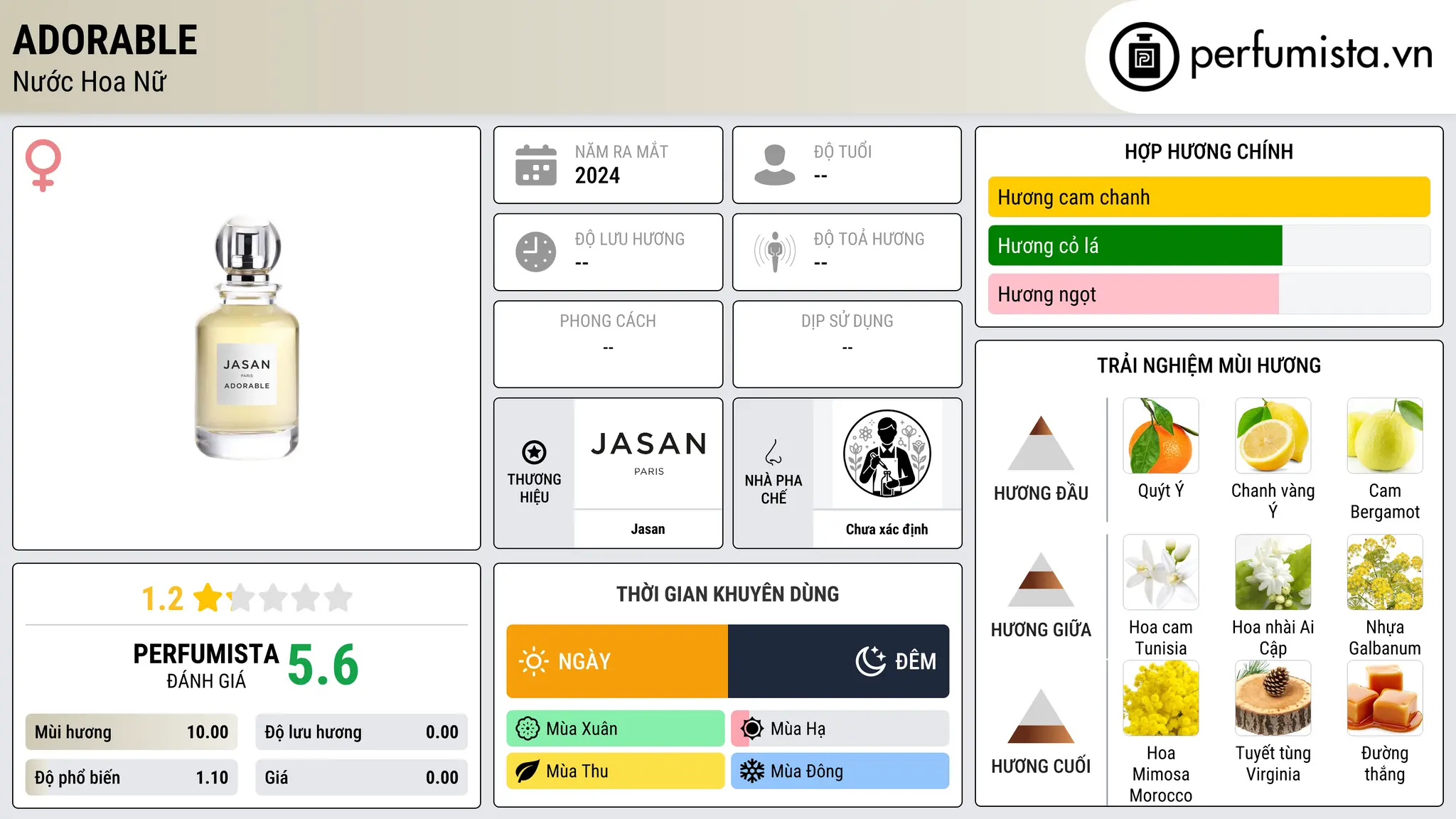Viewport: 1456px width, 819px height.
Task: Open the Tuyết tùng Virginia note image
Action: (1273, 698)
